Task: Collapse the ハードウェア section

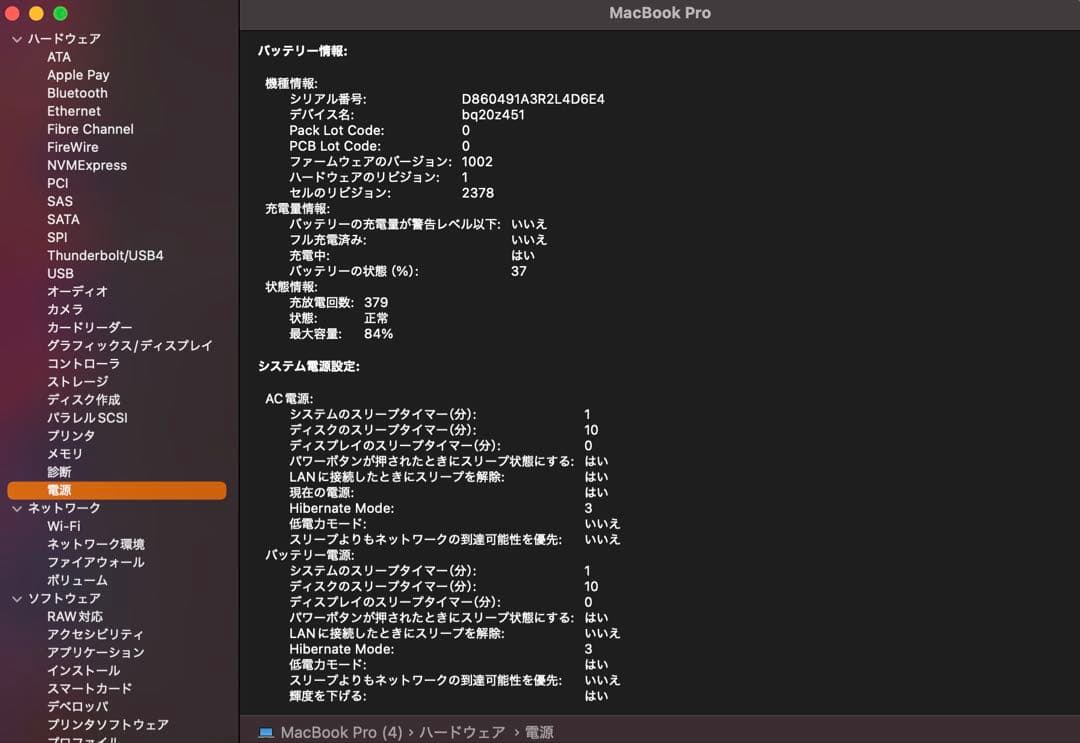Action: tap(16, 38)
